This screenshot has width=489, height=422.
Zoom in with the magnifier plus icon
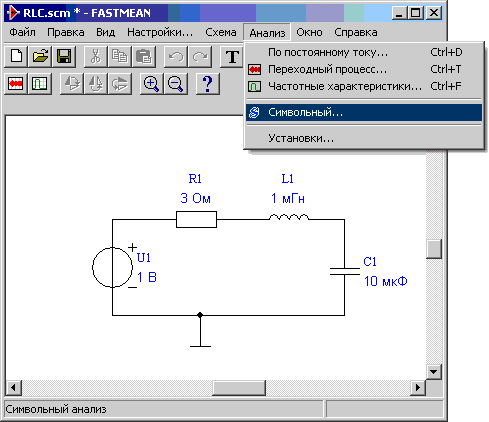152,84
